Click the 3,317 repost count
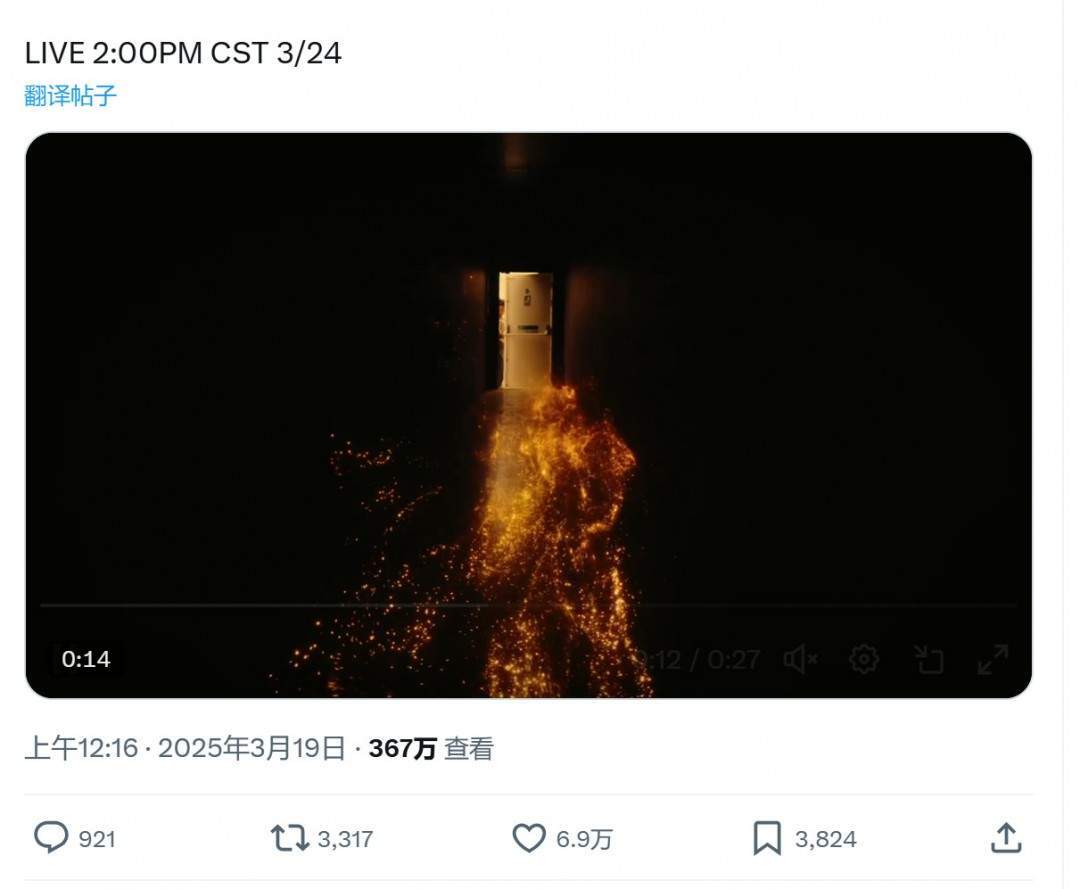The height and width of the screenshot is (889, 1080). click(345, 839)
